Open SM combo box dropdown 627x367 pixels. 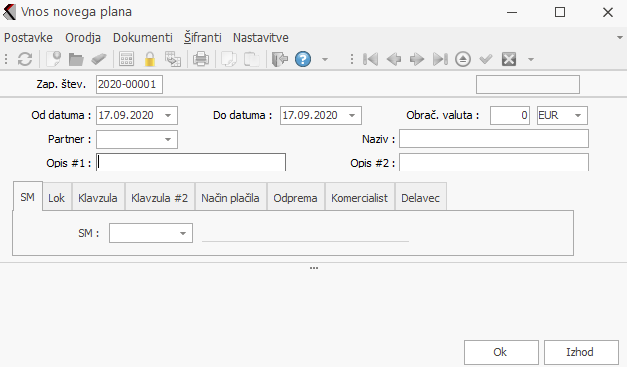pos(183,233)
